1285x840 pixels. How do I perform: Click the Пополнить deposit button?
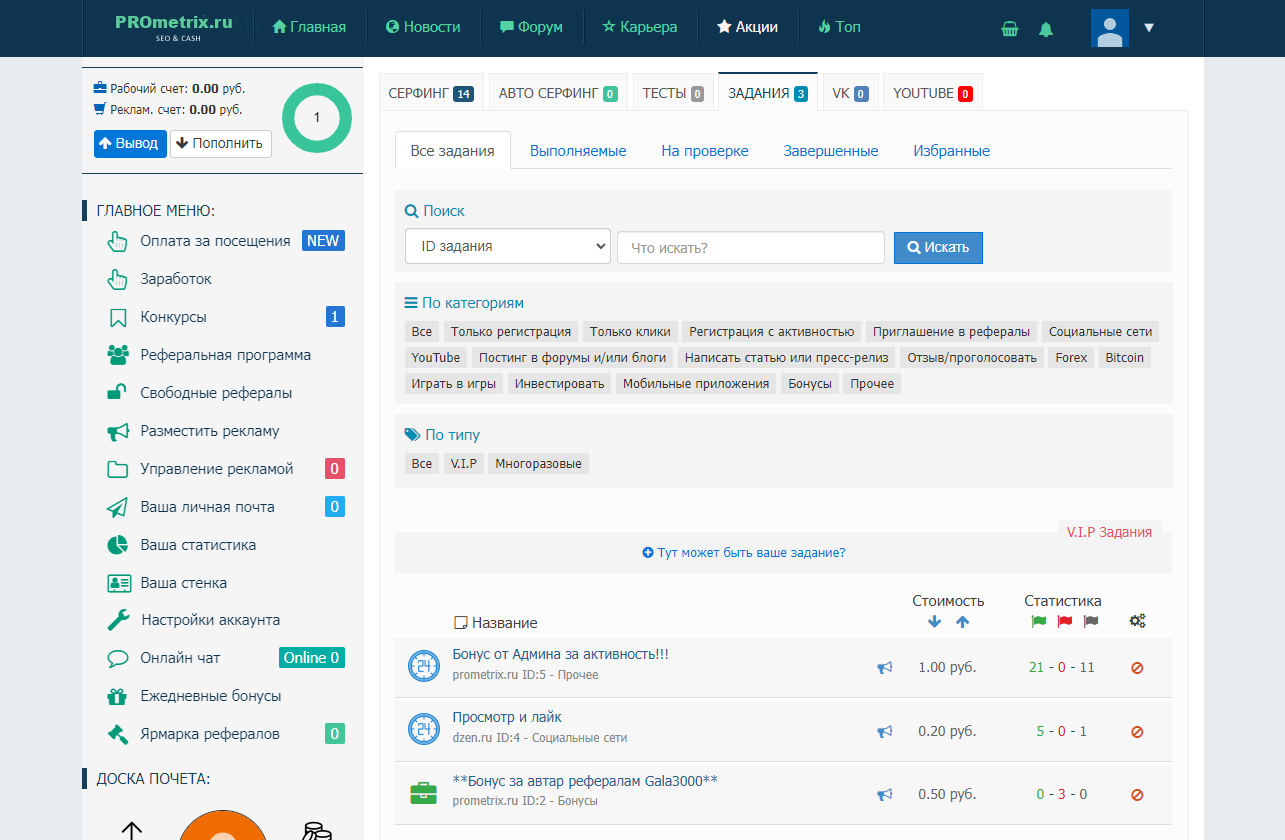pos(221,143)
